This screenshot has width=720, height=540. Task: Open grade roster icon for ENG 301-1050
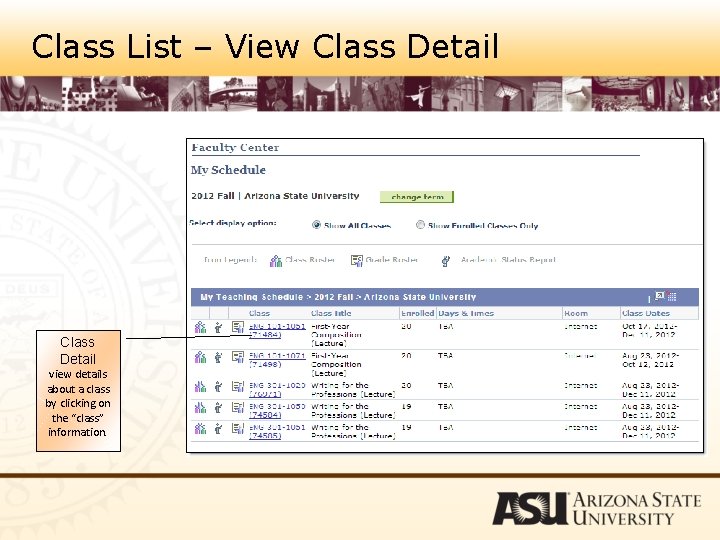(x=237, y=407)
